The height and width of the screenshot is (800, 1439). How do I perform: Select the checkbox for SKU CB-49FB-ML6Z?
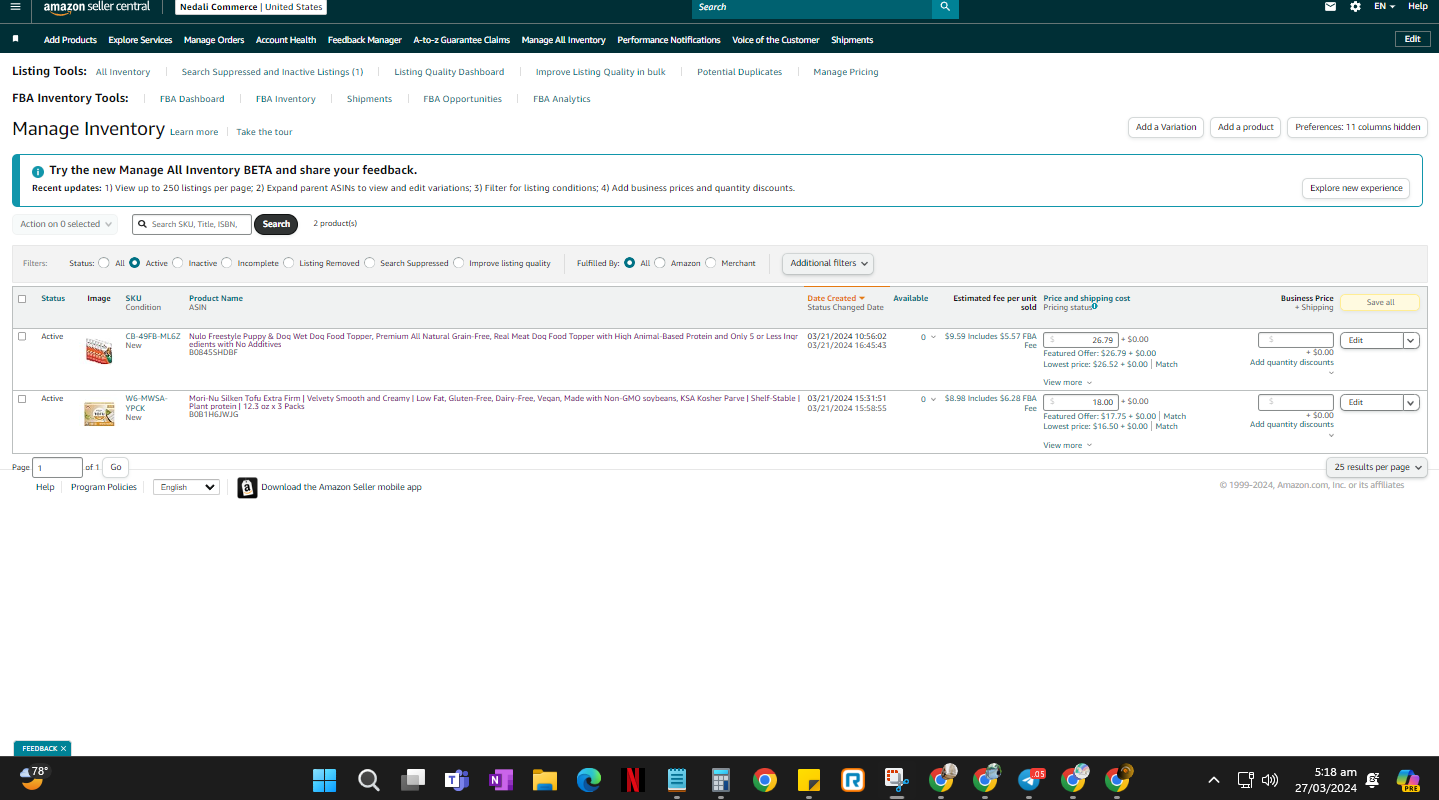[22, 336]
